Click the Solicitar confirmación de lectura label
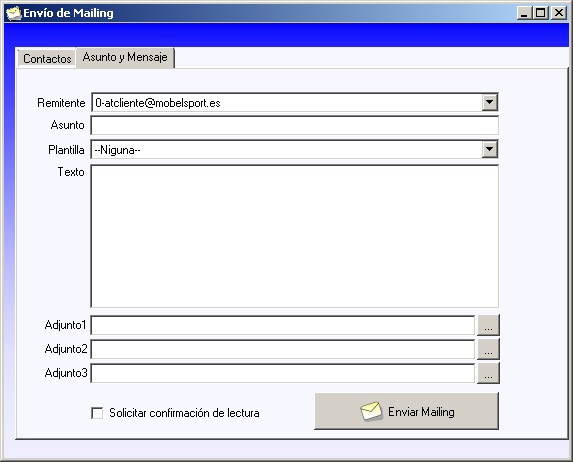Screen dimensions: 573x462 [184, 413]
